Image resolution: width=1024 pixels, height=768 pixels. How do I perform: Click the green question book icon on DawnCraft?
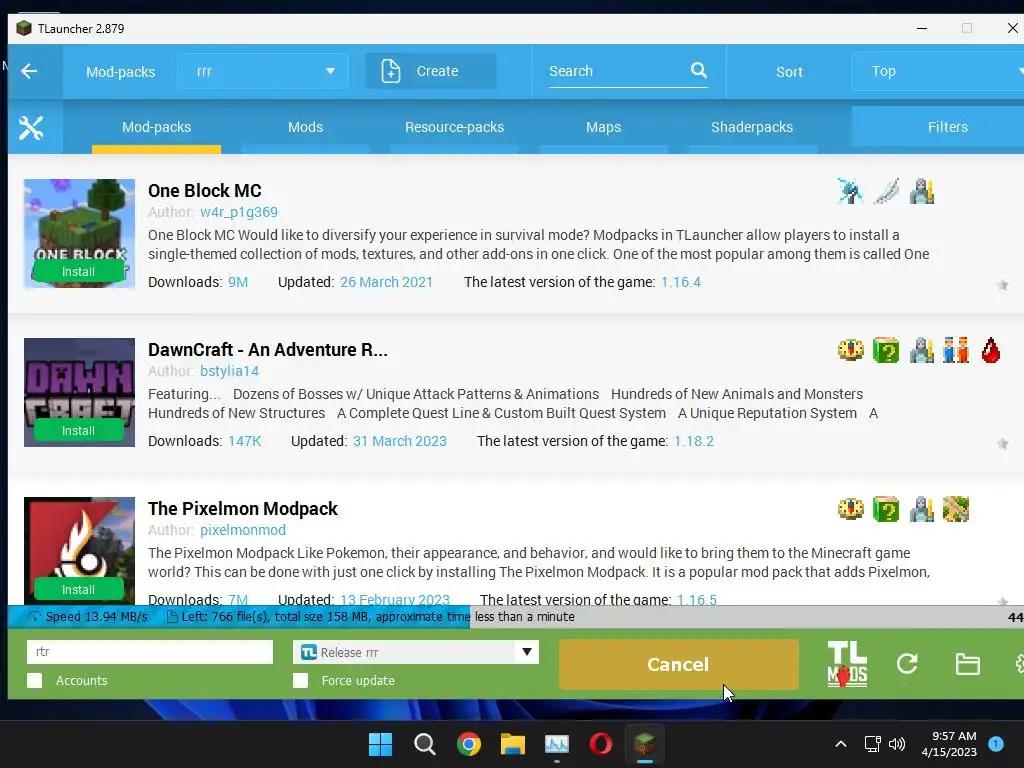tap(886, 350)
